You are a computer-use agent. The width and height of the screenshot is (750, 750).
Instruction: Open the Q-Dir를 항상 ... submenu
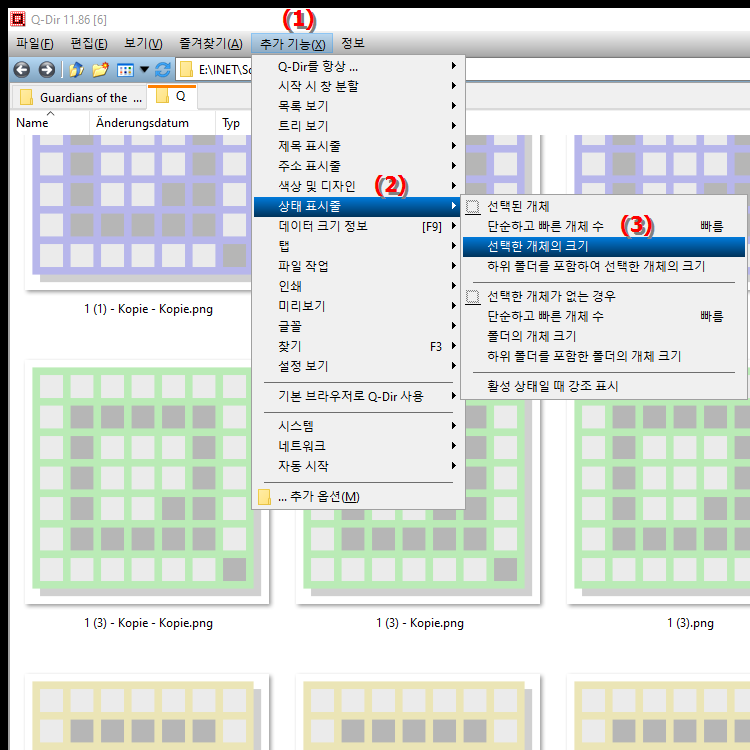click(359, 66)
